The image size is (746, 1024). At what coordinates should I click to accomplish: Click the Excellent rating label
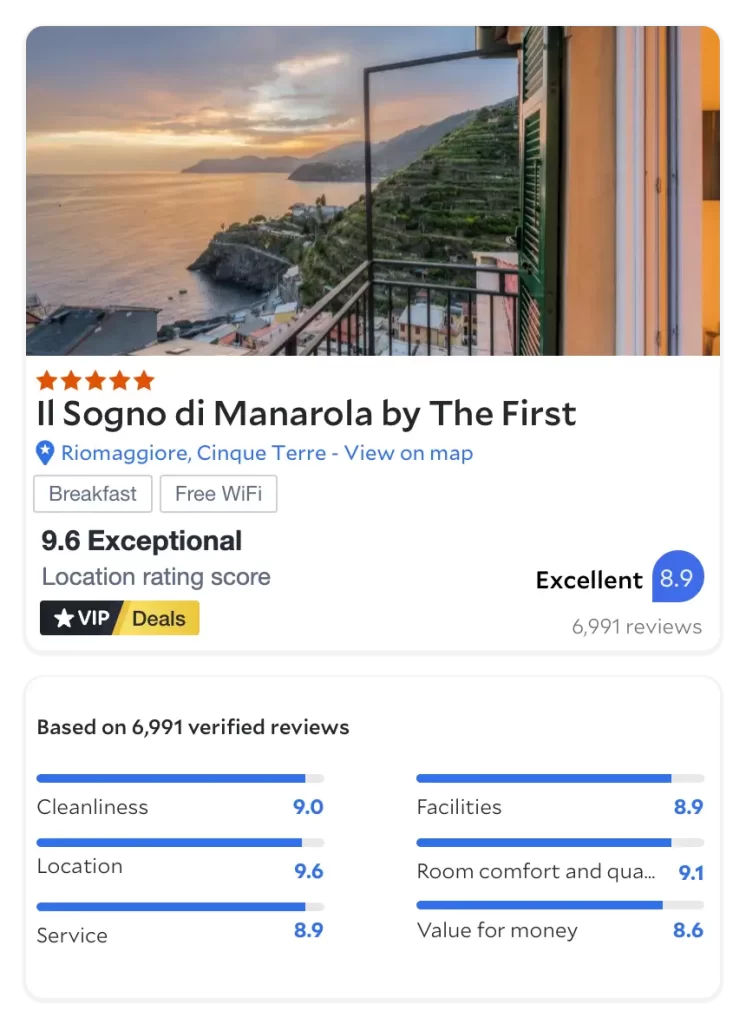click(x=589, y=580)
